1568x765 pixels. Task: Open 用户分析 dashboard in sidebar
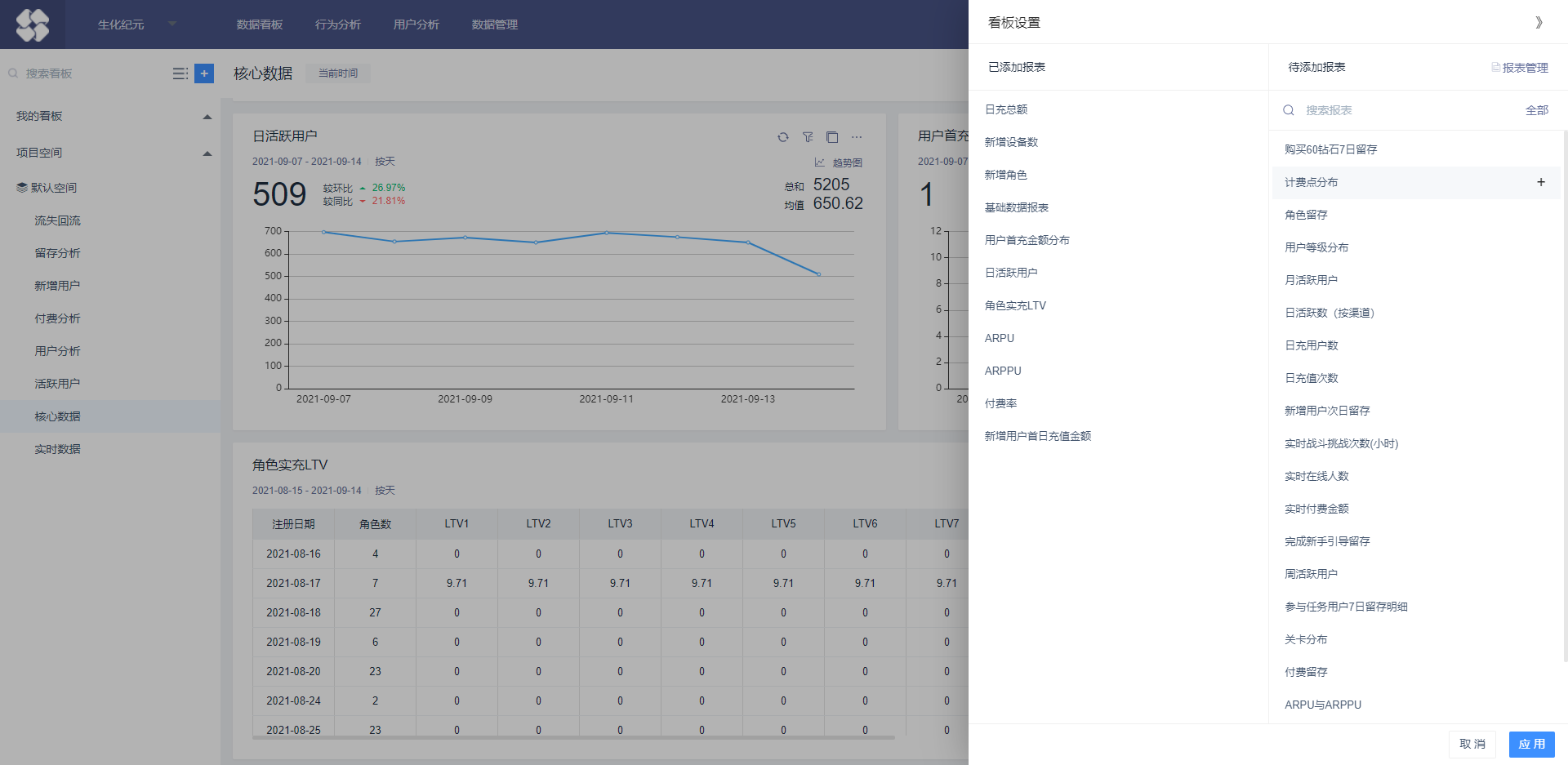coord(57,351)
